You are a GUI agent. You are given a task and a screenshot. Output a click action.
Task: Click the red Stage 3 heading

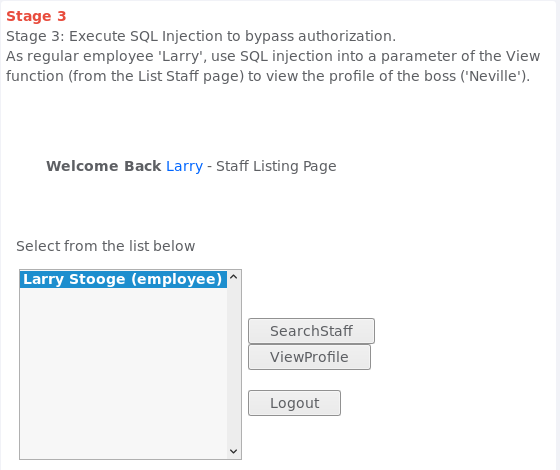(36, 16)
